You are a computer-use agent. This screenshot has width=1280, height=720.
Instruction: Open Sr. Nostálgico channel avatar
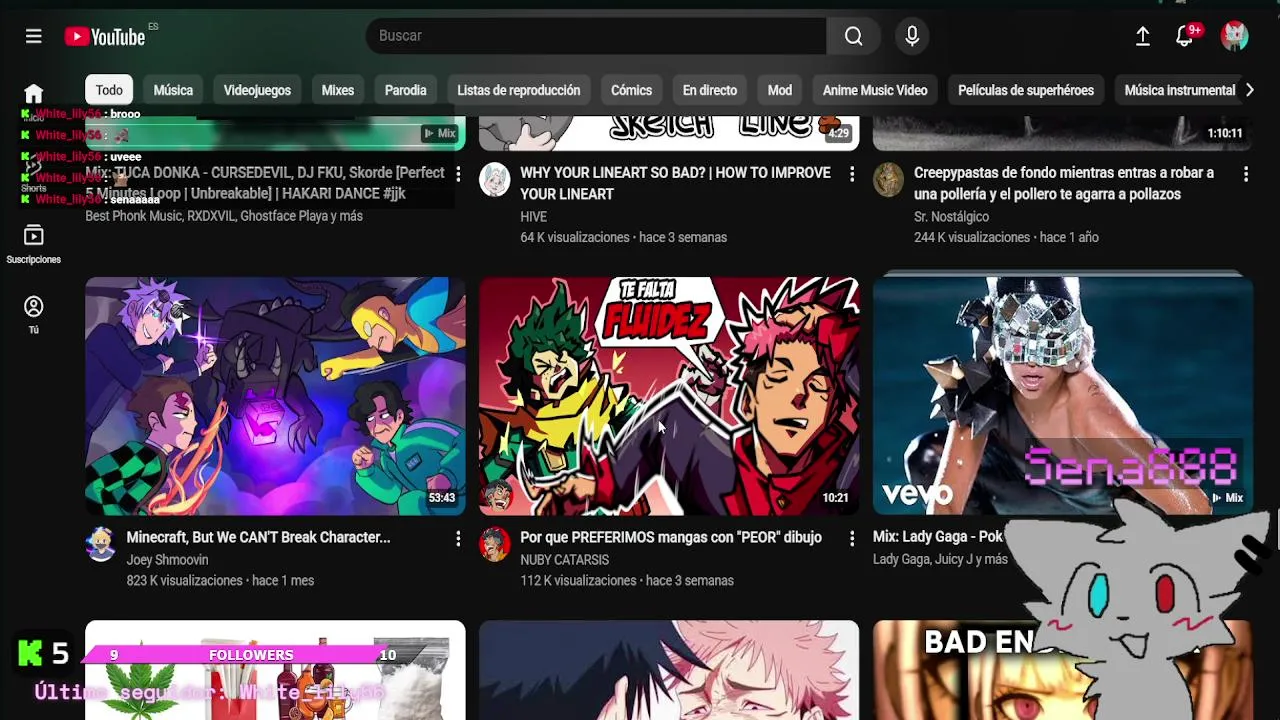[x=889, y=180]
